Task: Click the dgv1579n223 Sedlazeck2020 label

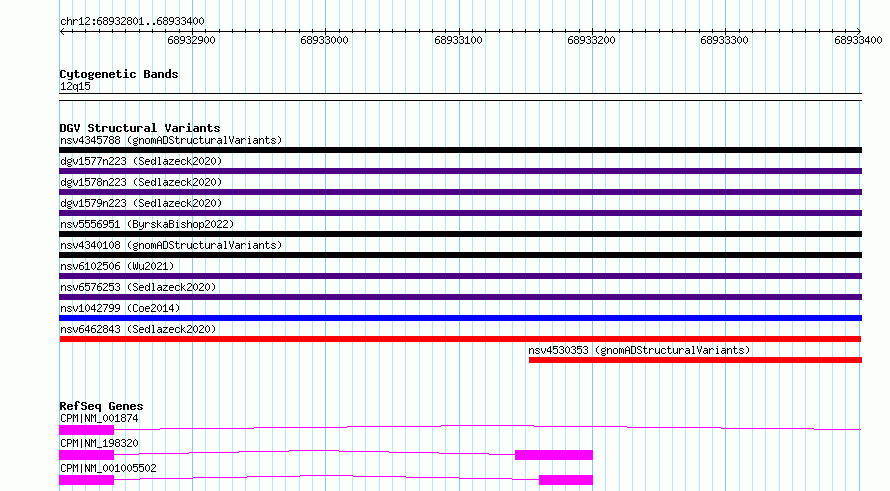Action: coord(141,203)
